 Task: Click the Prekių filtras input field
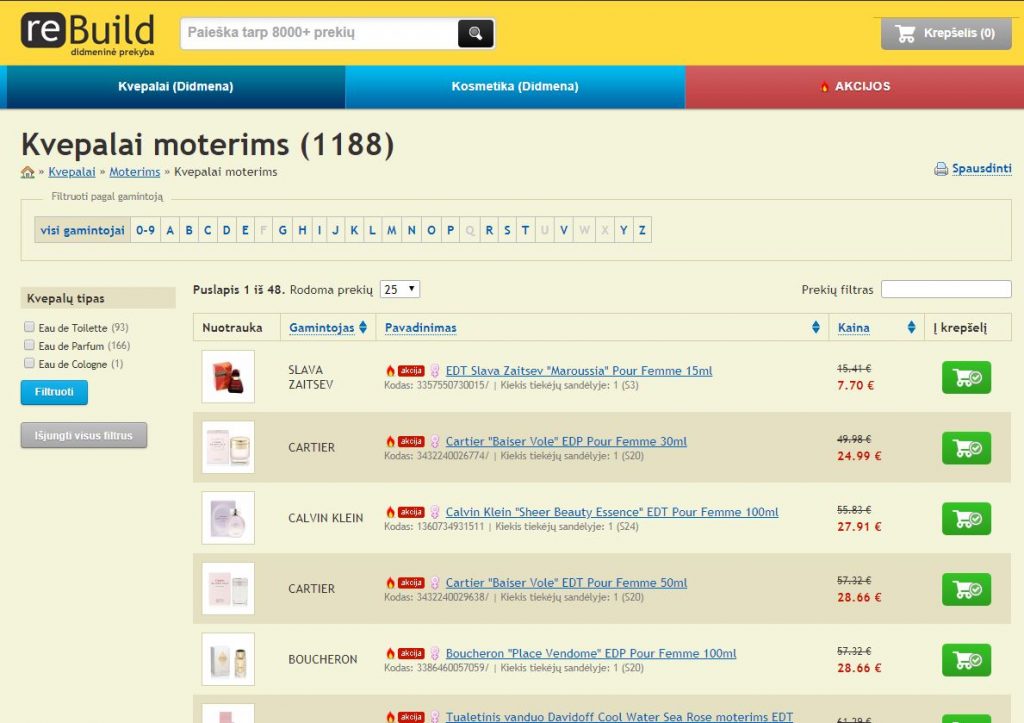pos(946,289)
